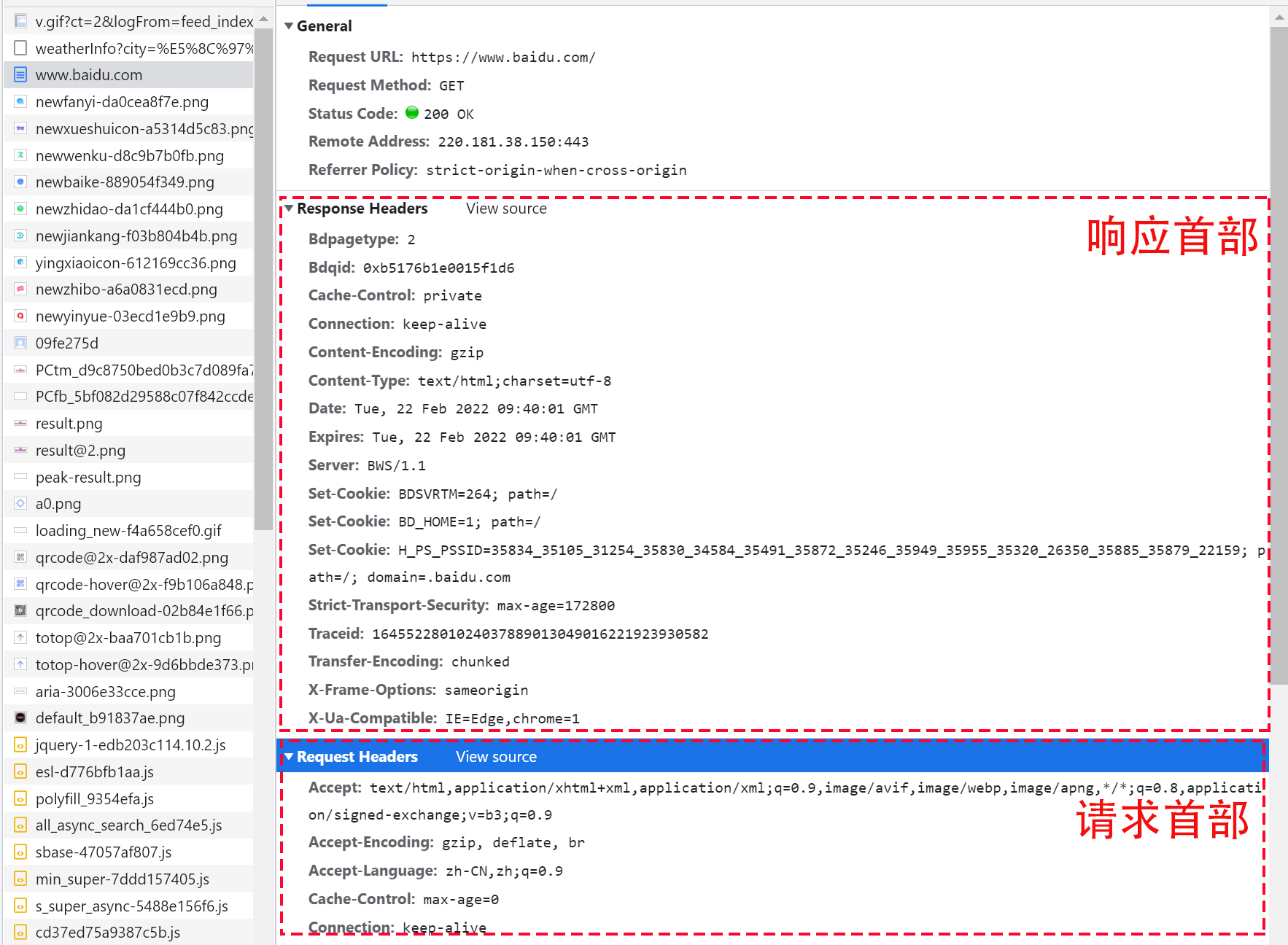Select the result@2.png request
The image size is (1288, 945).
coord(129,450)
